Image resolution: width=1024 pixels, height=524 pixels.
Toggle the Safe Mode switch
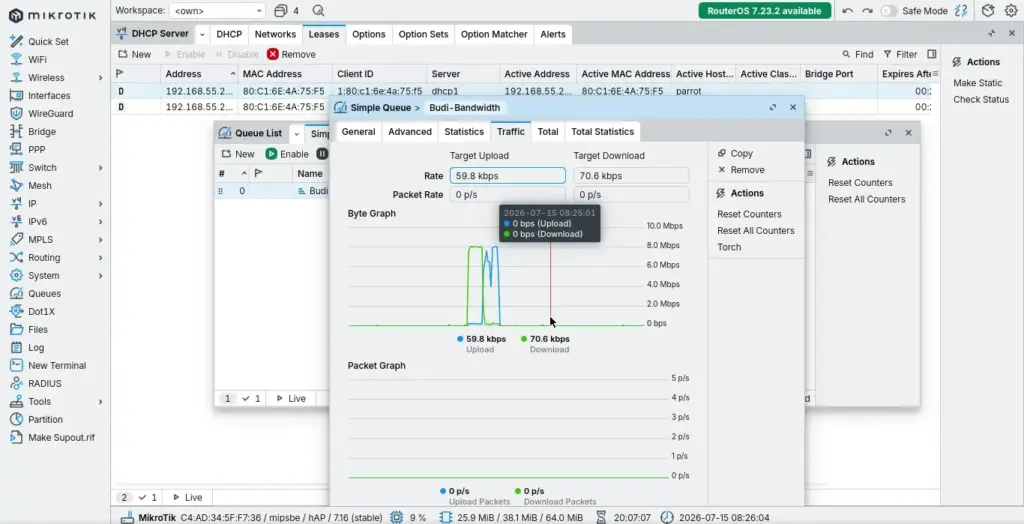pos(888,10)
